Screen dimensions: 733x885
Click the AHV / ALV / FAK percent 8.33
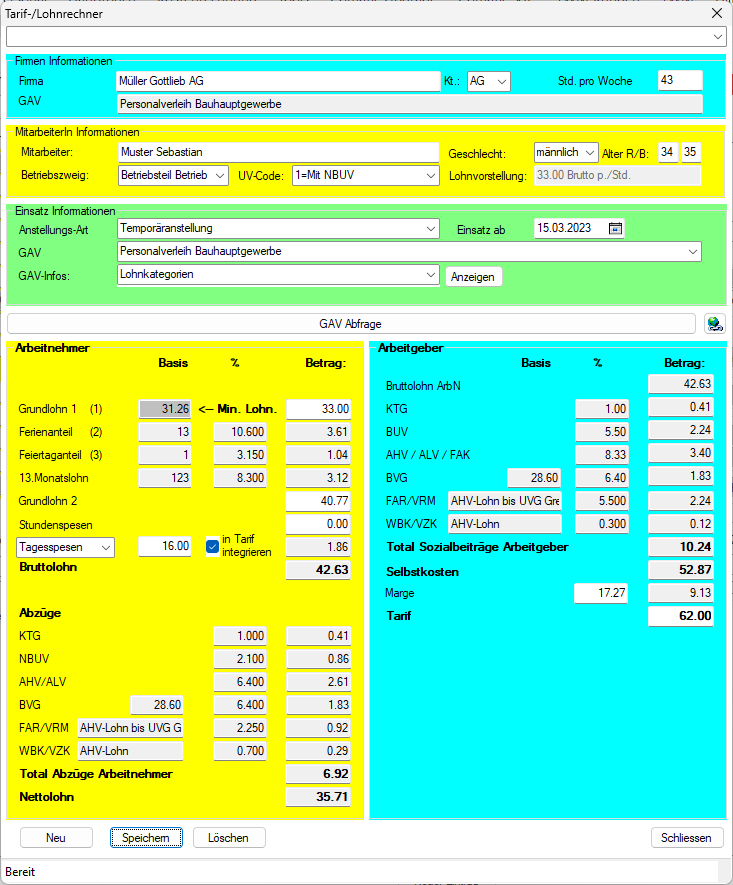pos(602,455)
